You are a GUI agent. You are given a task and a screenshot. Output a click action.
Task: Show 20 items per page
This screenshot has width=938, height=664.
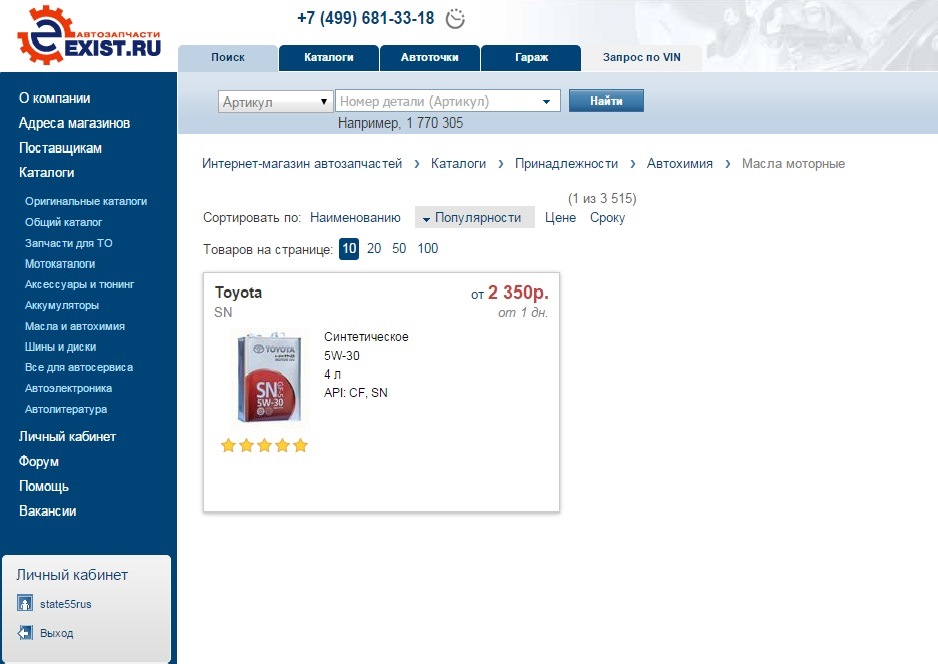click(x=374, y=248)
